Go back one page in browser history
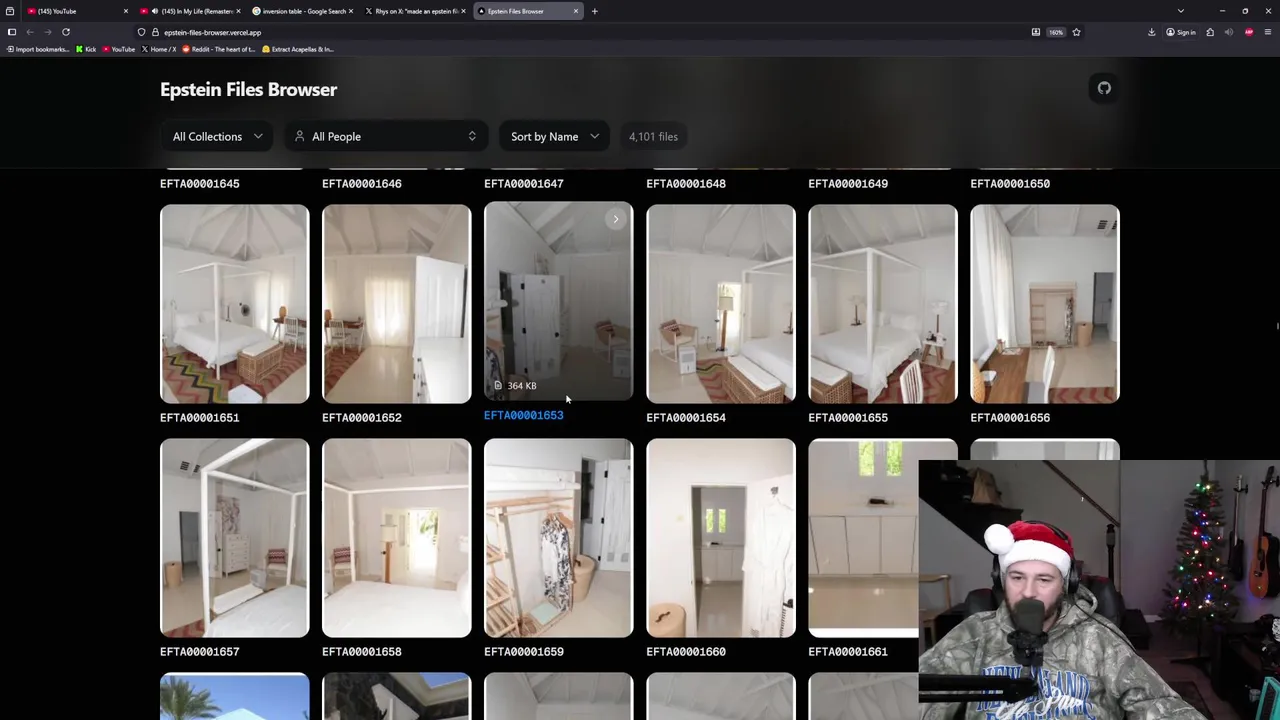 coord(30,32)
